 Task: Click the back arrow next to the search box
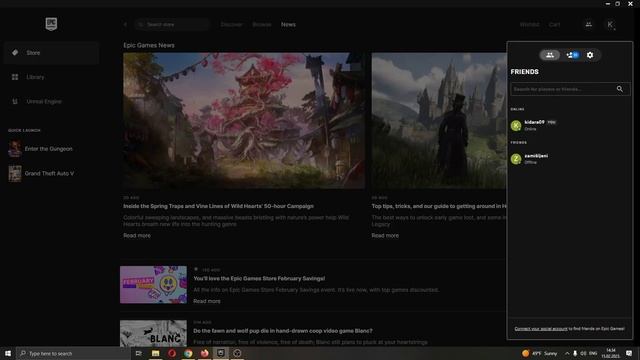click(125, 24)
